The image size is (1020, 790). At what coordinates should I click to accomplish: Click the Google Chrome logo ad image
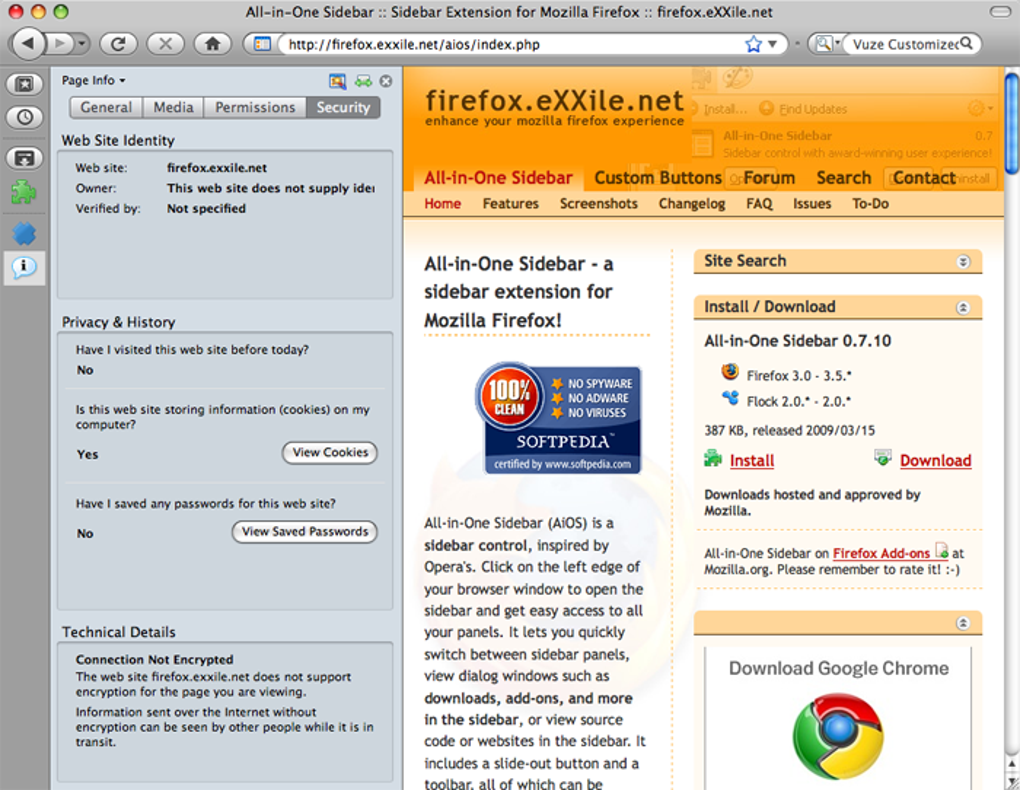[x=838, y=736]
